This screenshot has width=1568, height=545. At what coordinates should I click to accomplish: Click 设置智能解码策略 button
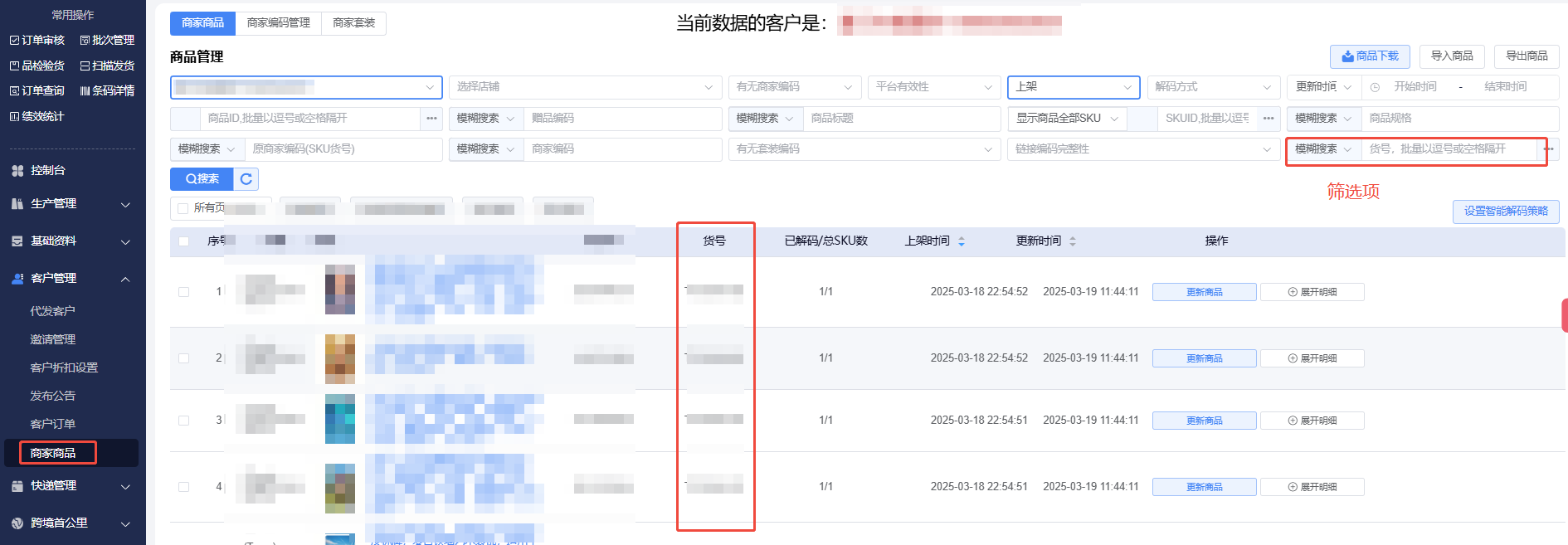pos(1506,212)
